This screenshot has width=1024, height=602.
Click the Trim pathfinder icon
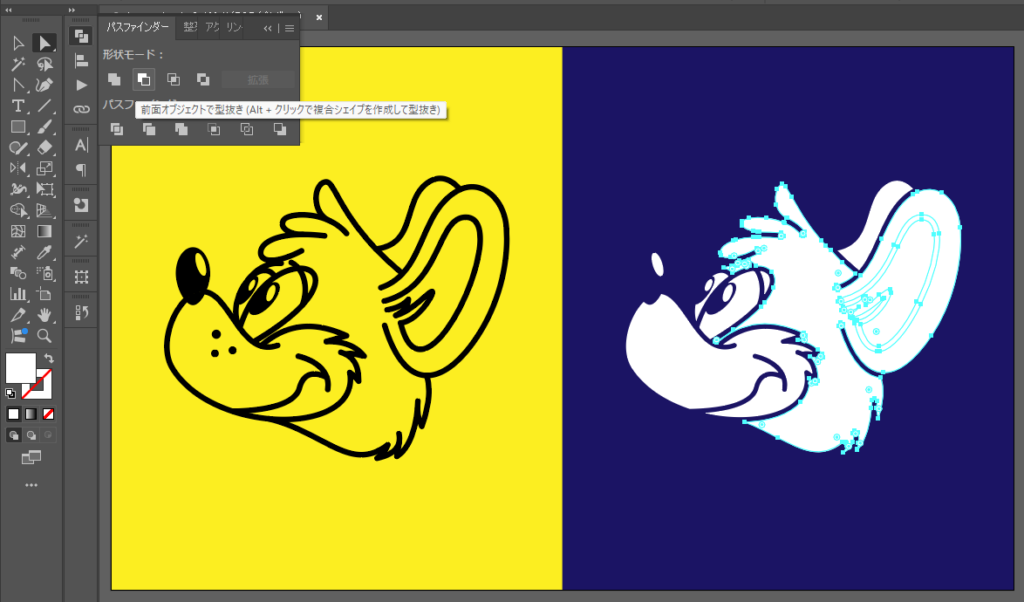150,129
